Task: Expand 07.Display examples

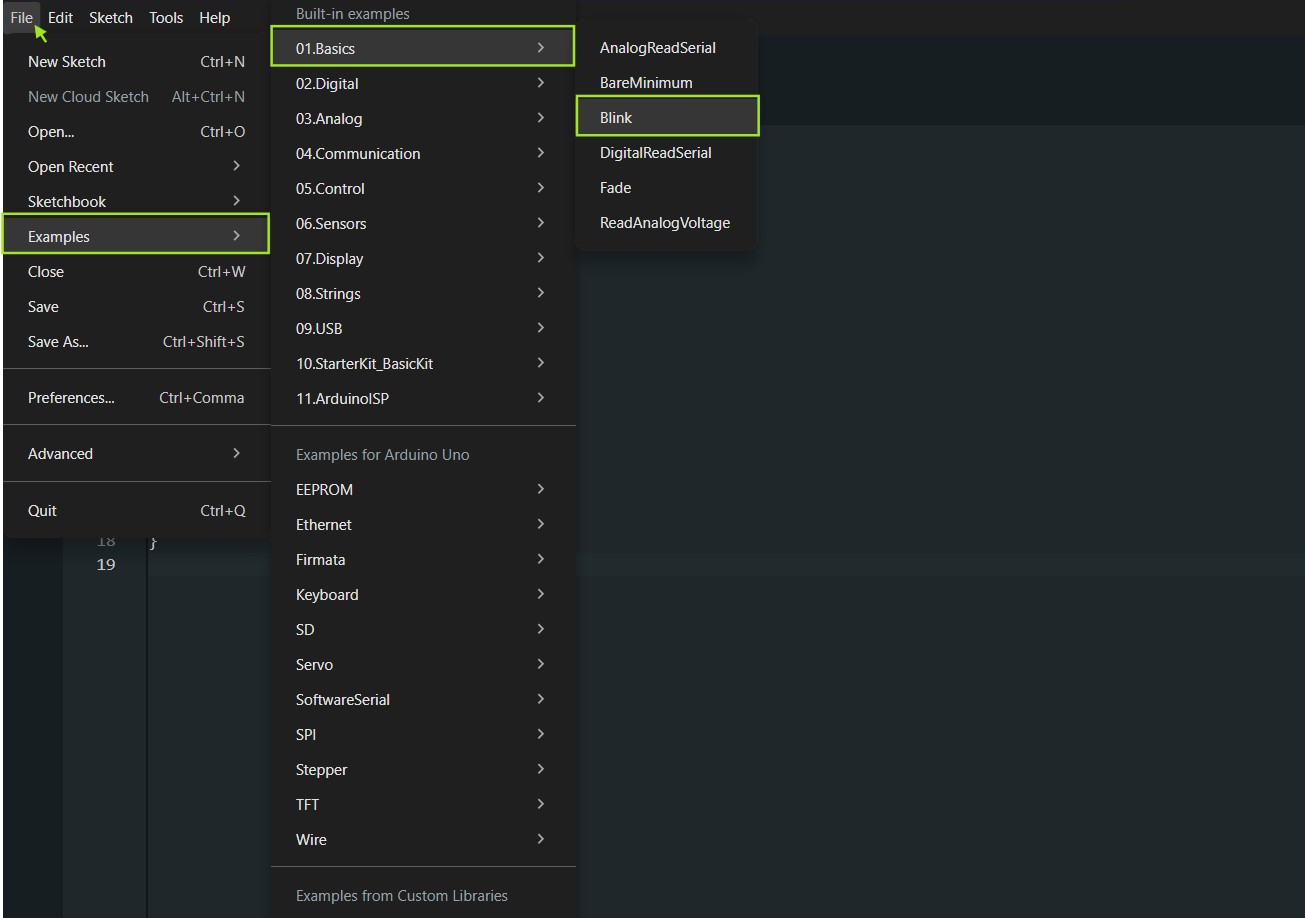Action: [423, 259]
